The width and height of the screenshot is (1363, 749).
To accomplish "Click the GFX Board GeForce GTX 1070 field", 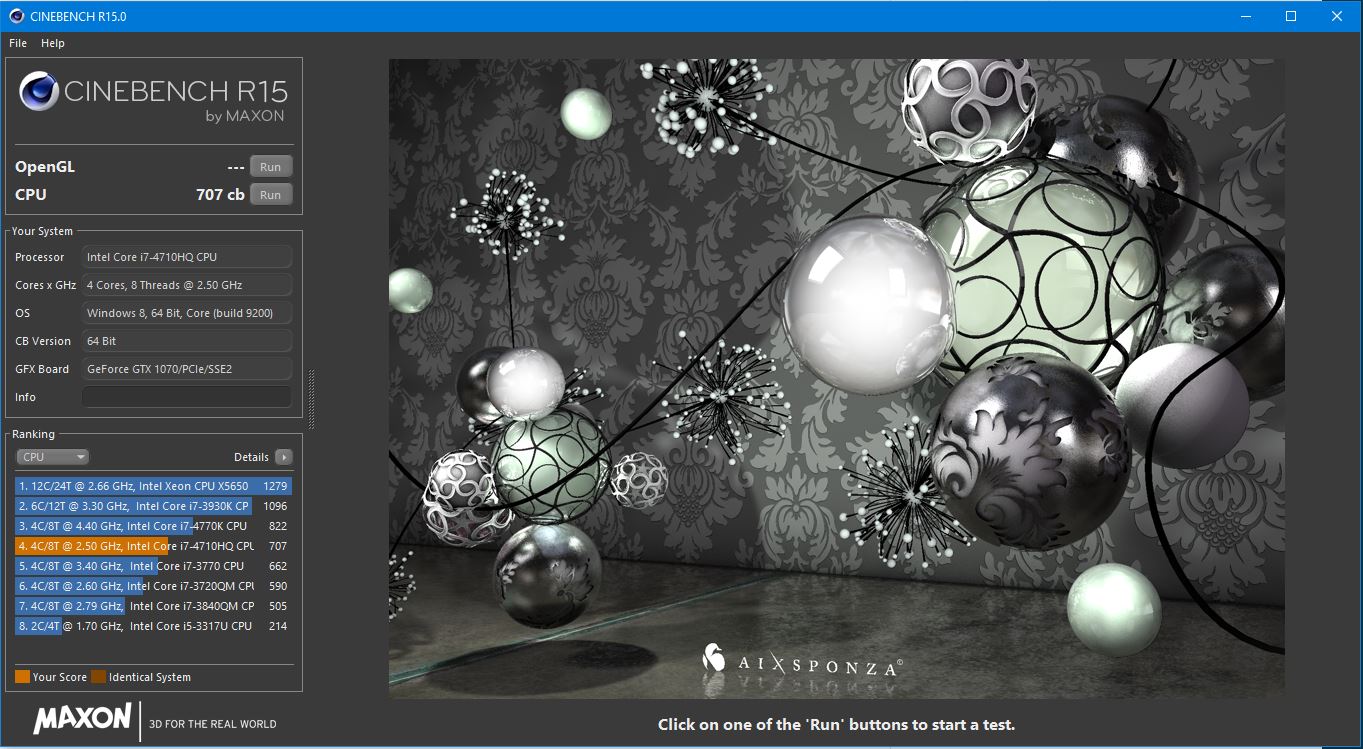I will 187,369.
